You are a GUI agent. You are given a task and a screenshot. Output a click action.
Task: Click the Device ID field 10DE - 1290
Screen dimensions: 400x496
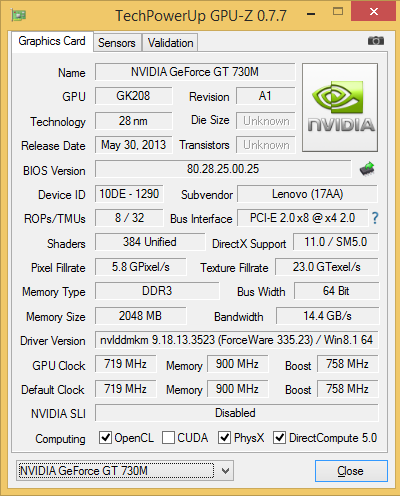pos(129,194)
